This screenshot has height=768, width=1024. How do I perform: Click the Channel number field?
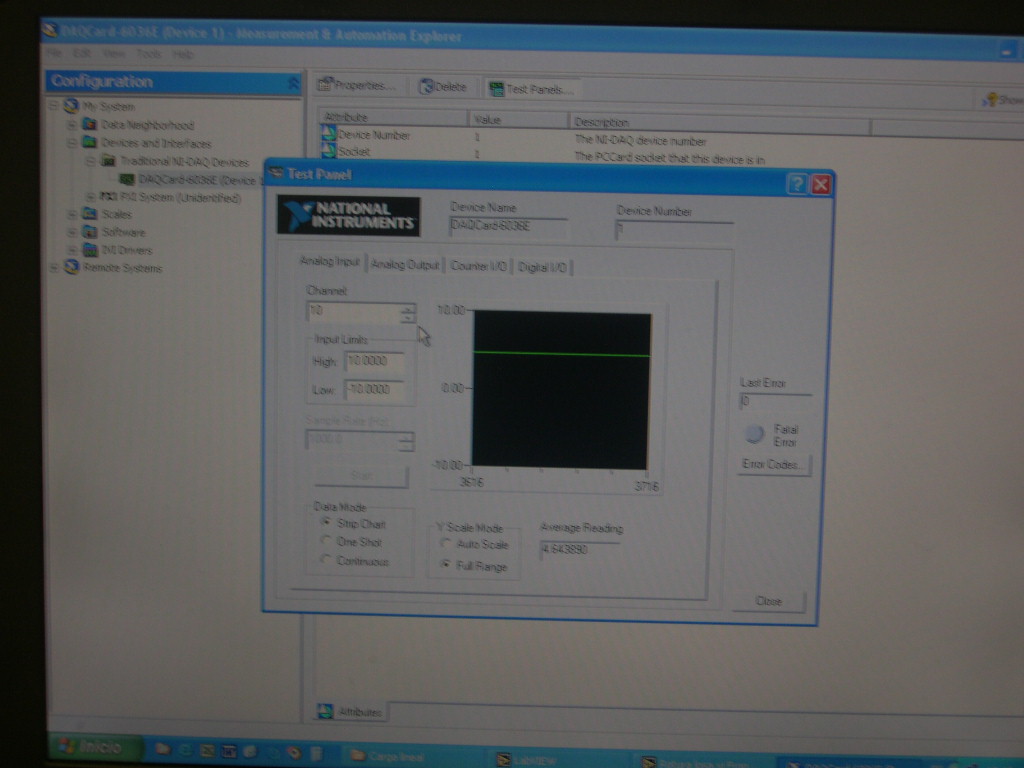point(353,312)
